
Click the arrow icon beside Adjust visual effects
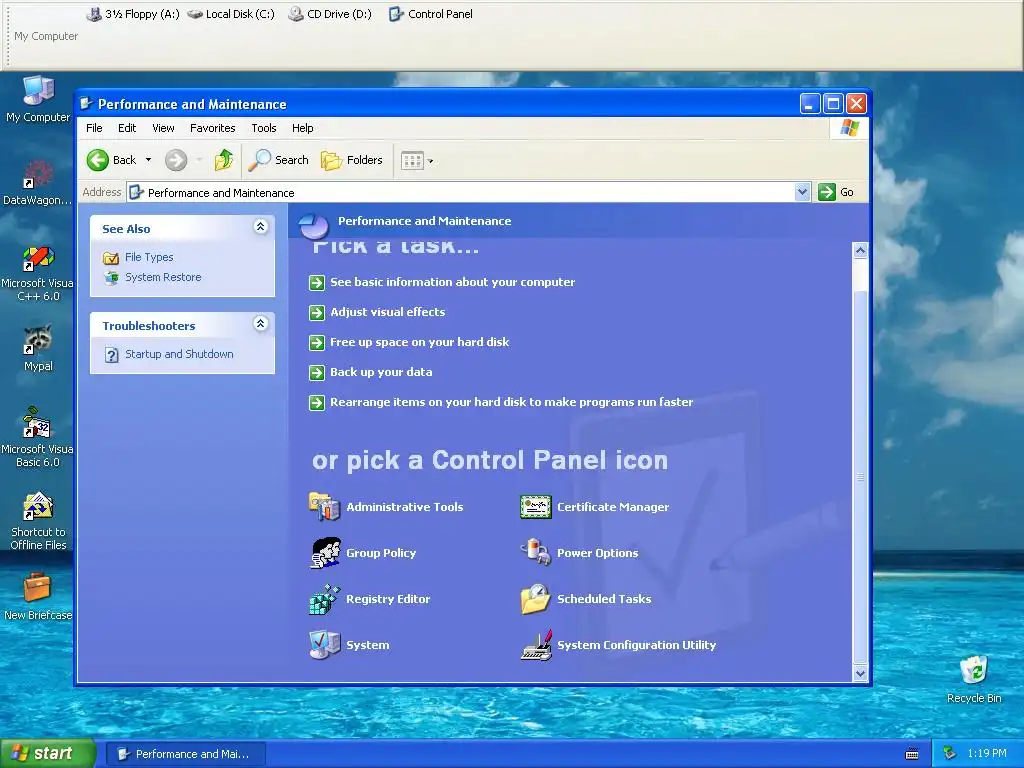[x=317, y=312]
